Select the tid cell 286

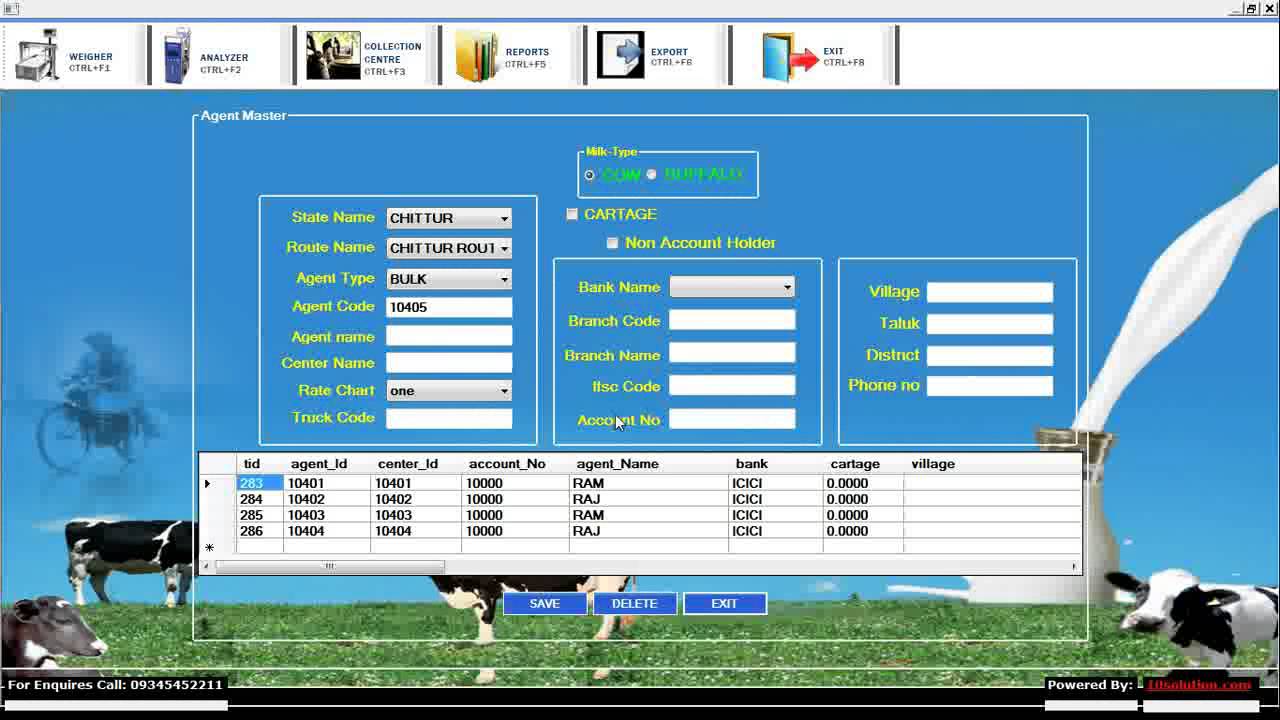click(x=260, y=531)
